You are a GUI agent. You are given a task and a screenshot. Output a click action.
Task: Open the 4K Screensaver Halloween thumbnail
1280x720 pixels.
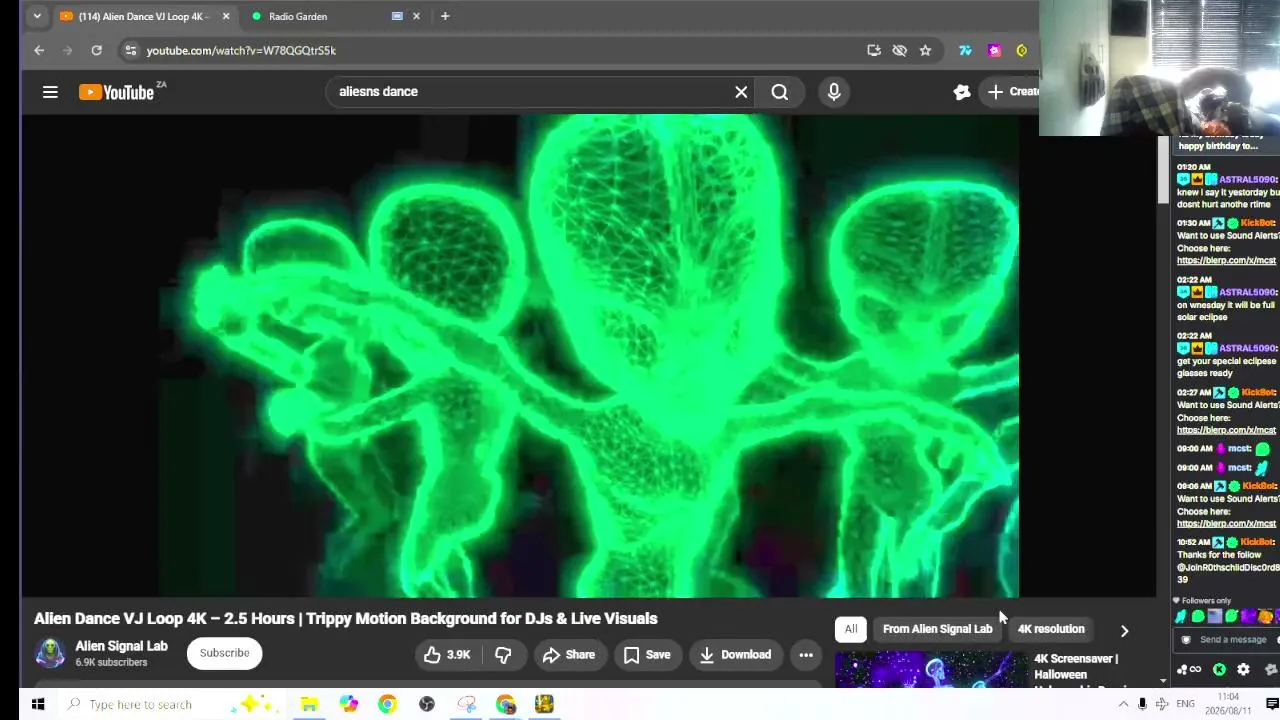click(x=931, y=670)
